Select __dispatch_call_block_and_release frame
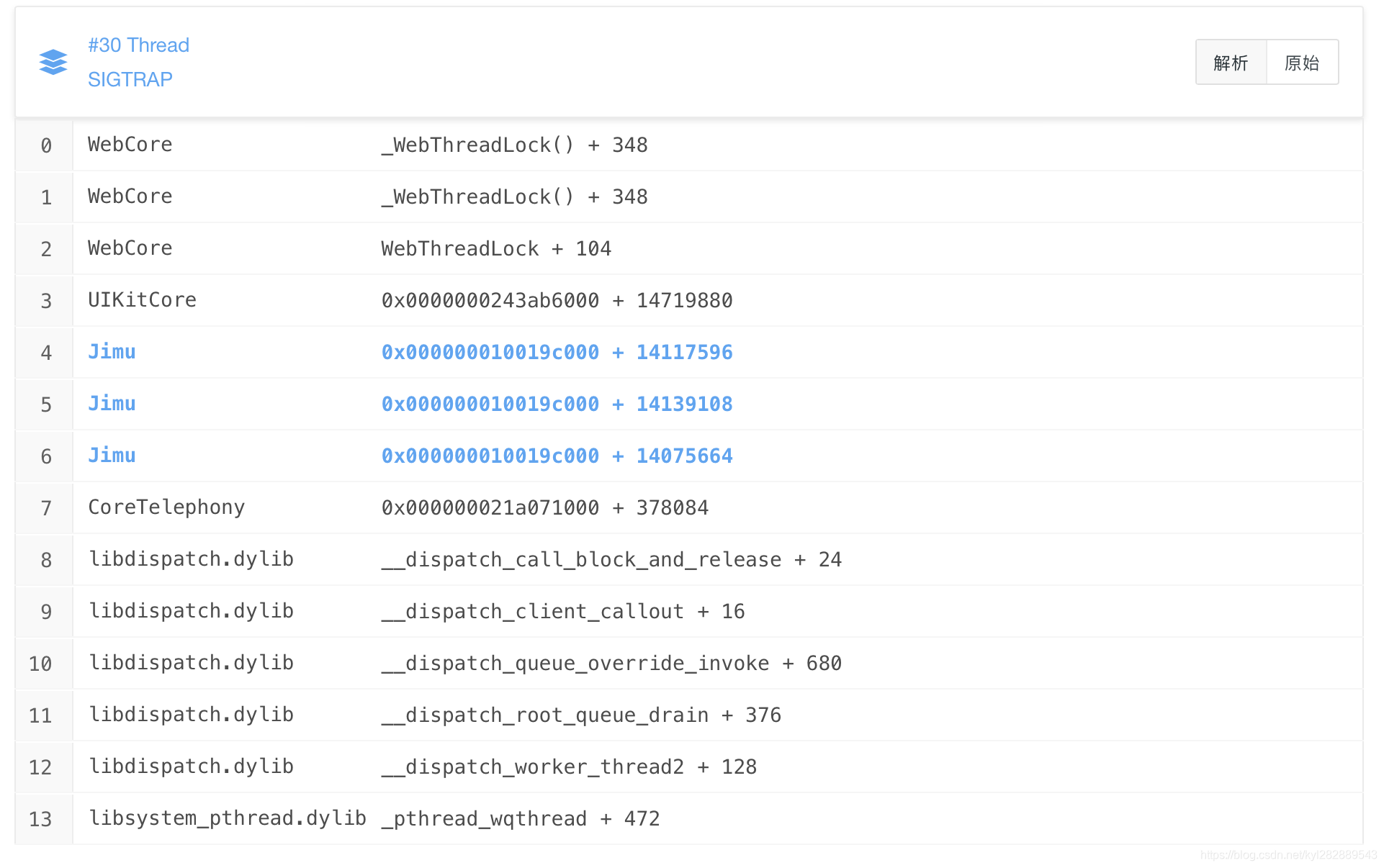1384x868 pixels. 611,559
